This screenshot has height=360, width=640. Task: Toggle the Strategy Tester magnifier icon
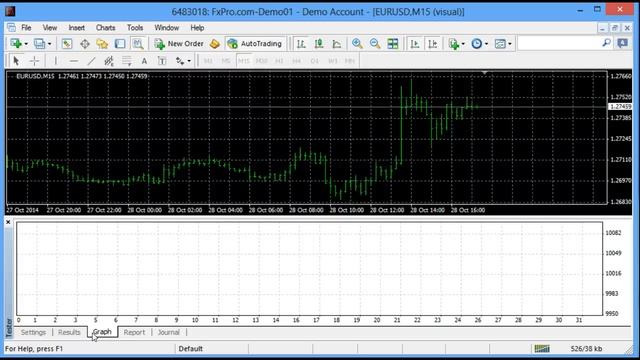(138, 44)
